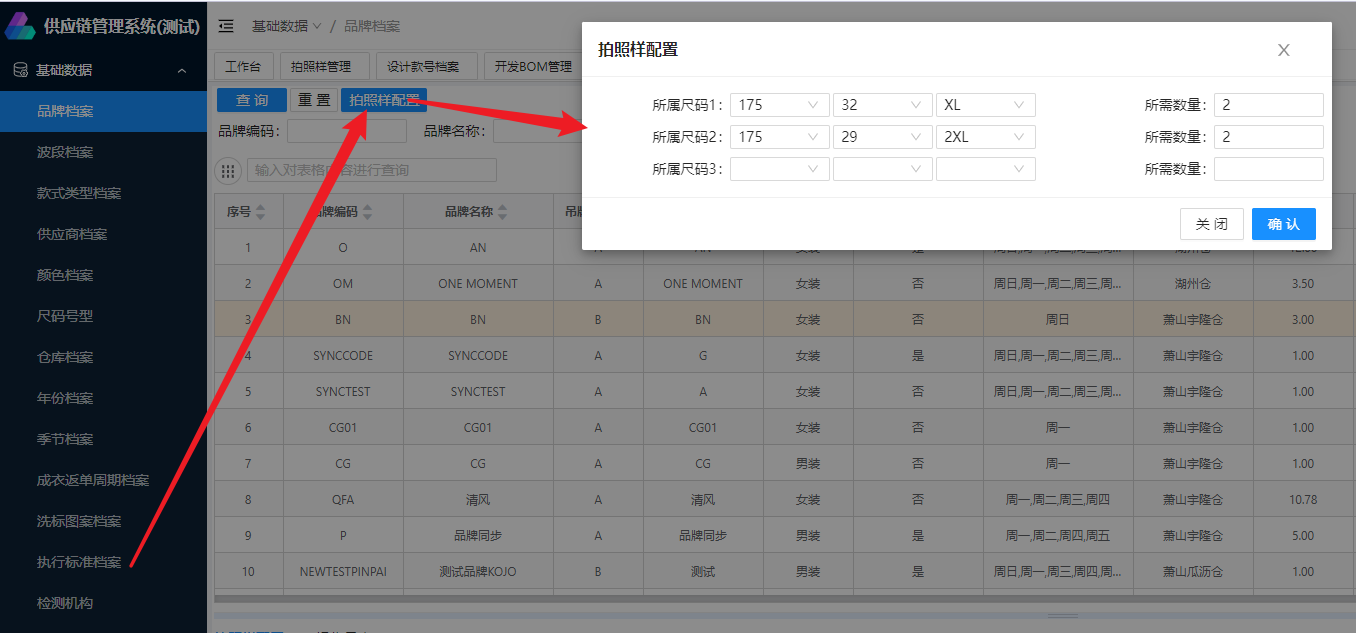Screen dimensions: 1356x633
Task: Switch to the 设计款号档案 tab
Action: click(x=424, y=67)
